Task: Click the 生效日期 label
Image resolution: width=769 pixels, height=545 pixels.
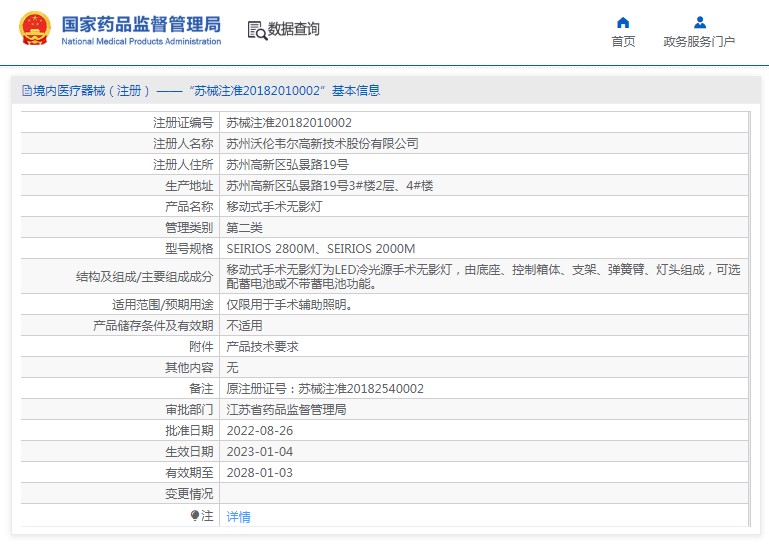Action: pos(189,452)
